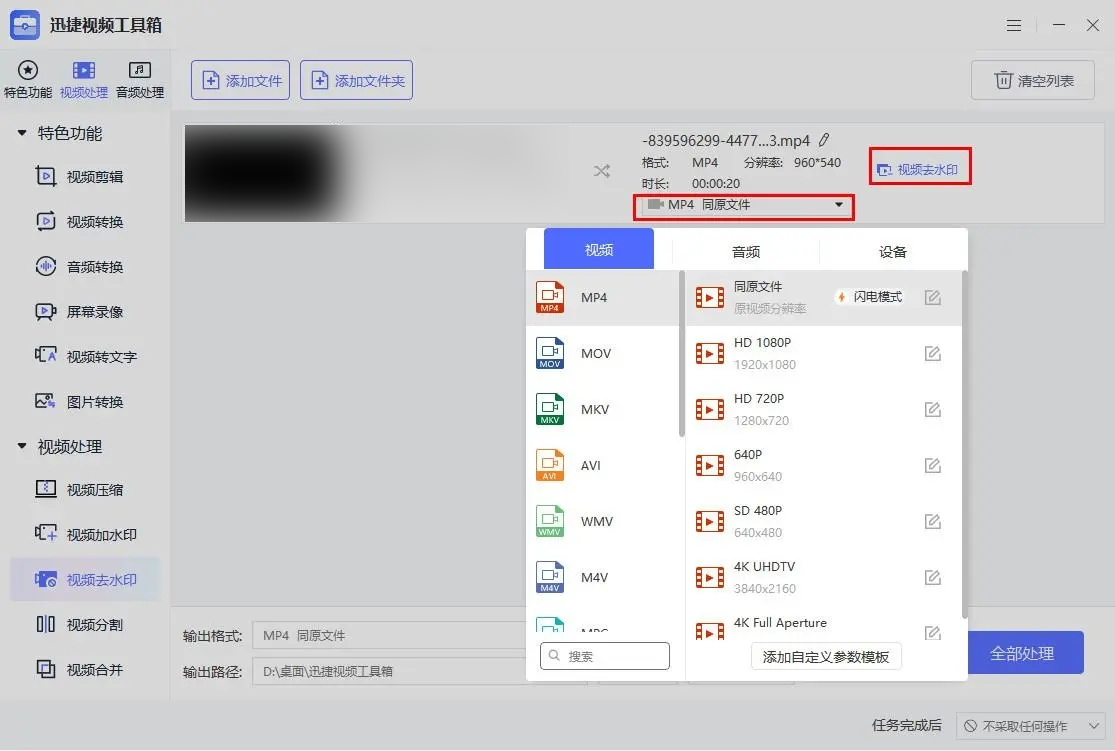Open the MP4 同原文件 format dropdown
The height and width of the screenshot is (751, 1115).
click(744, 205)
